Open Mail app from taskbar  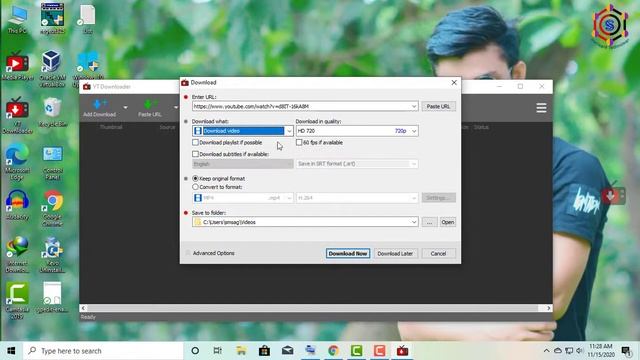287,351
